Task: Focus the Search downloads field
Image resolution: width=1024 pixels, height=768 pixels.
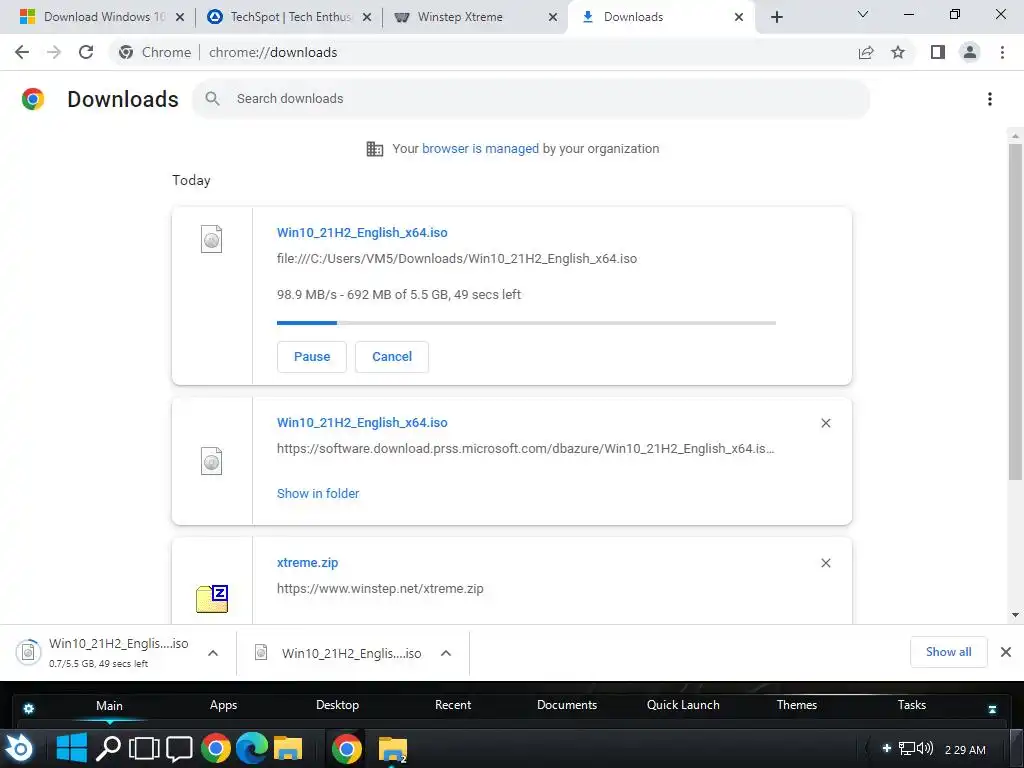Action: [x=530, y=99]
